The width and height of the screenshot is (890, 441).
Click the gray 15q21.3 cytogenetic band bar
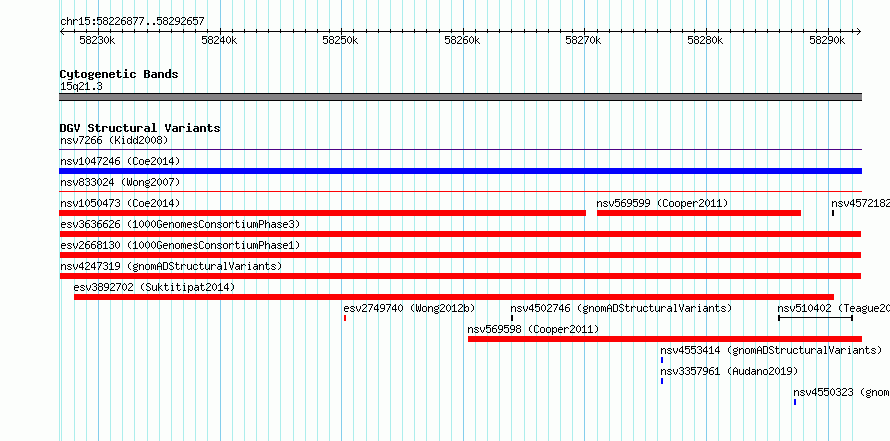(460, 97)
